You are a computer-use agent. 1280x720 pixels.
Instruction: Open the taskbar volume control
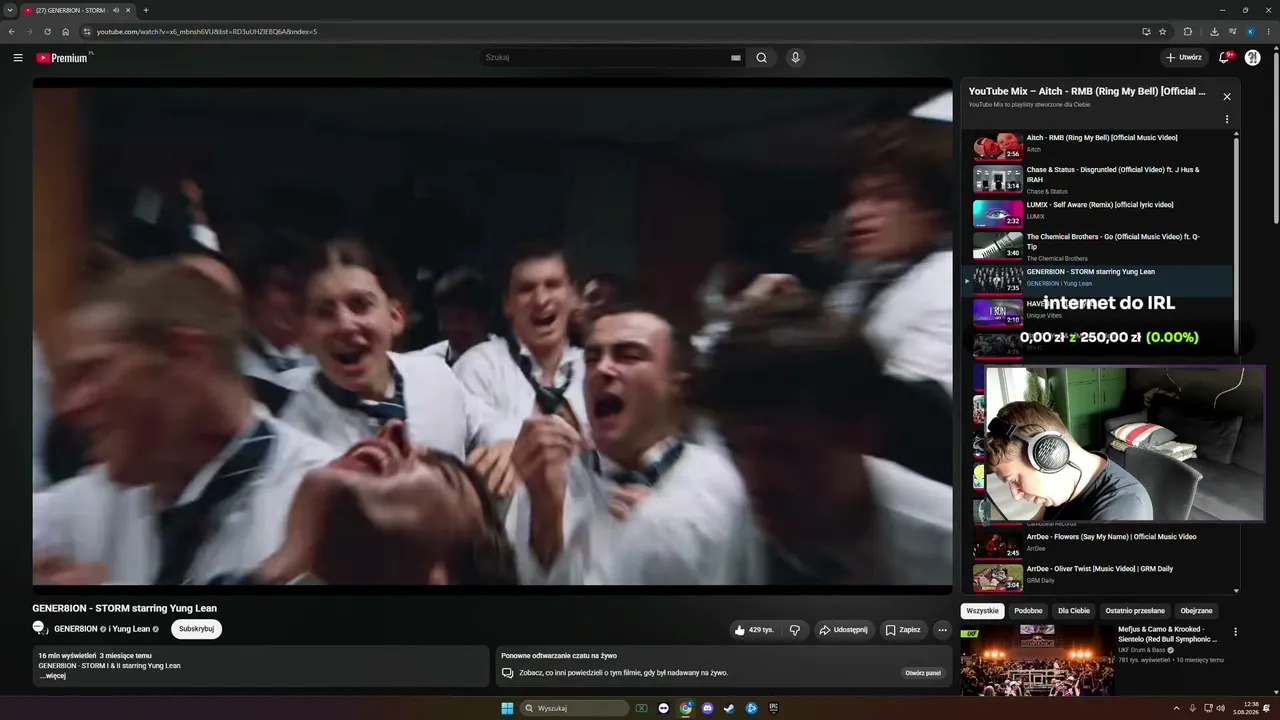pos(1220,709)
